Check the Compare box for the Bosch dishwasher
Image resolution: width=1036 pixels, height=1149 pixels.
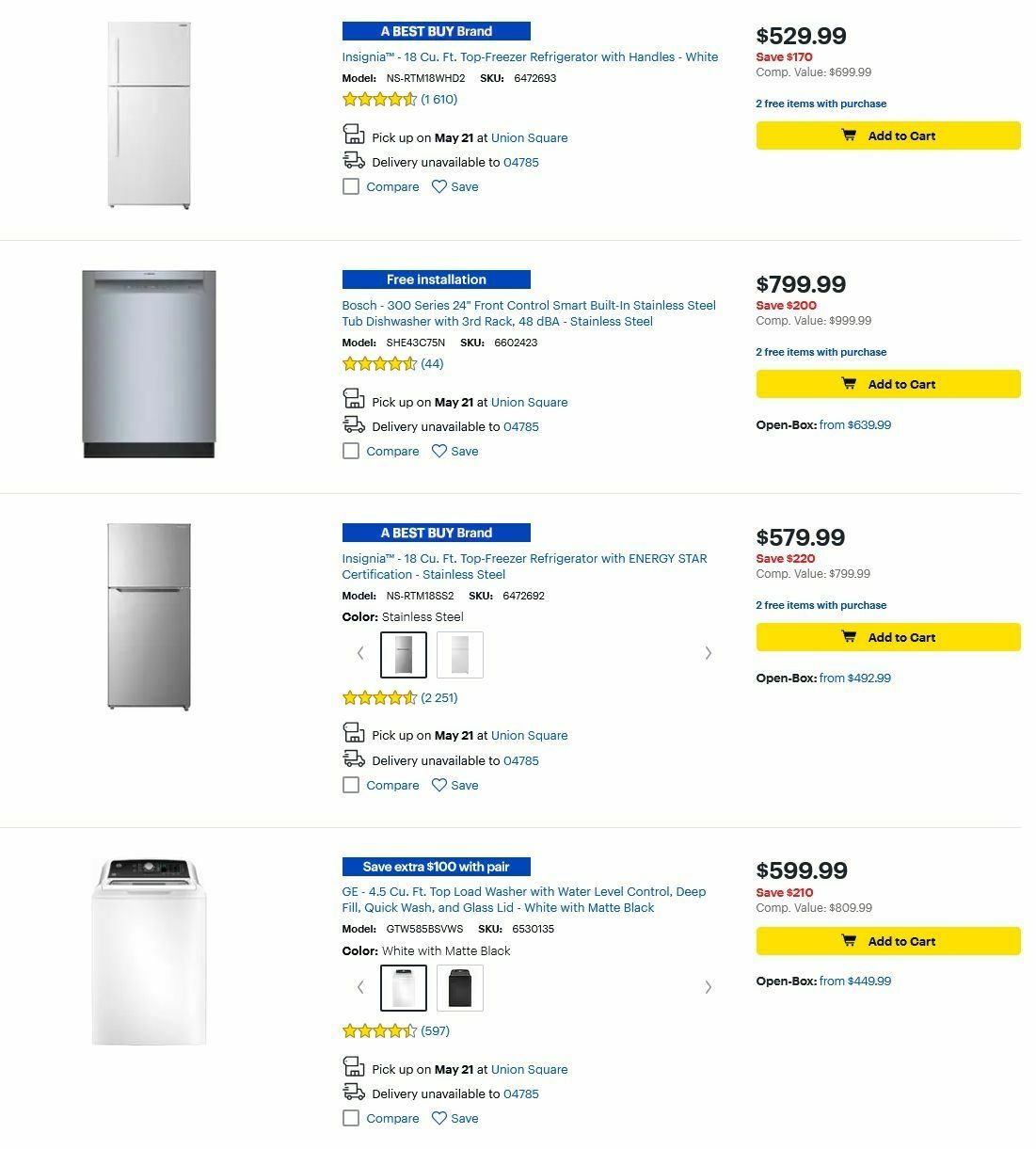[351, 451]
